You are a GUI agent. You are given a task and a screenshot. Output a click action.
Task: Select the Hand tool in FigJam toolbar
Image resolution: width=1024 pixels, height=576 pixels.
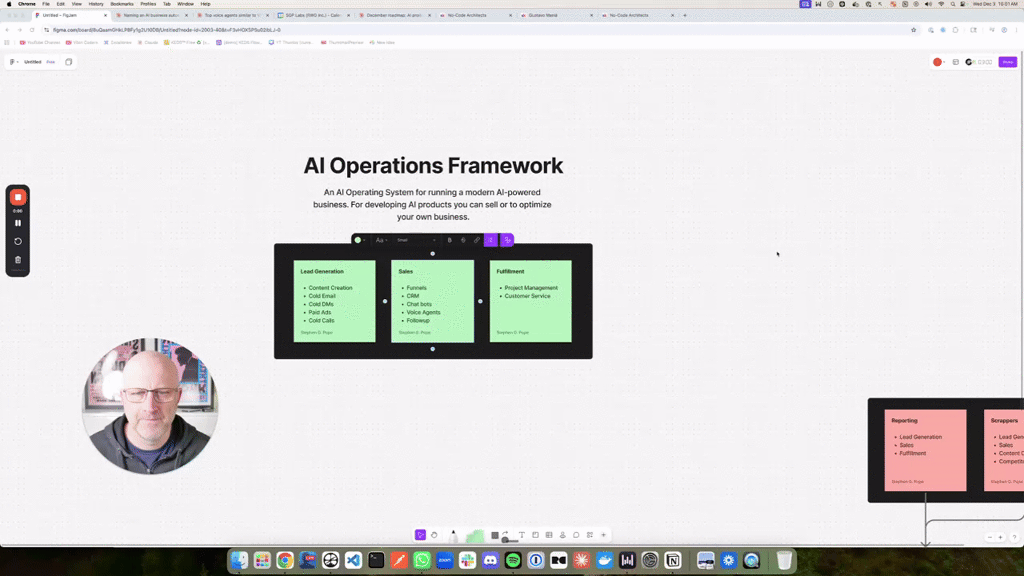[434, 535]
